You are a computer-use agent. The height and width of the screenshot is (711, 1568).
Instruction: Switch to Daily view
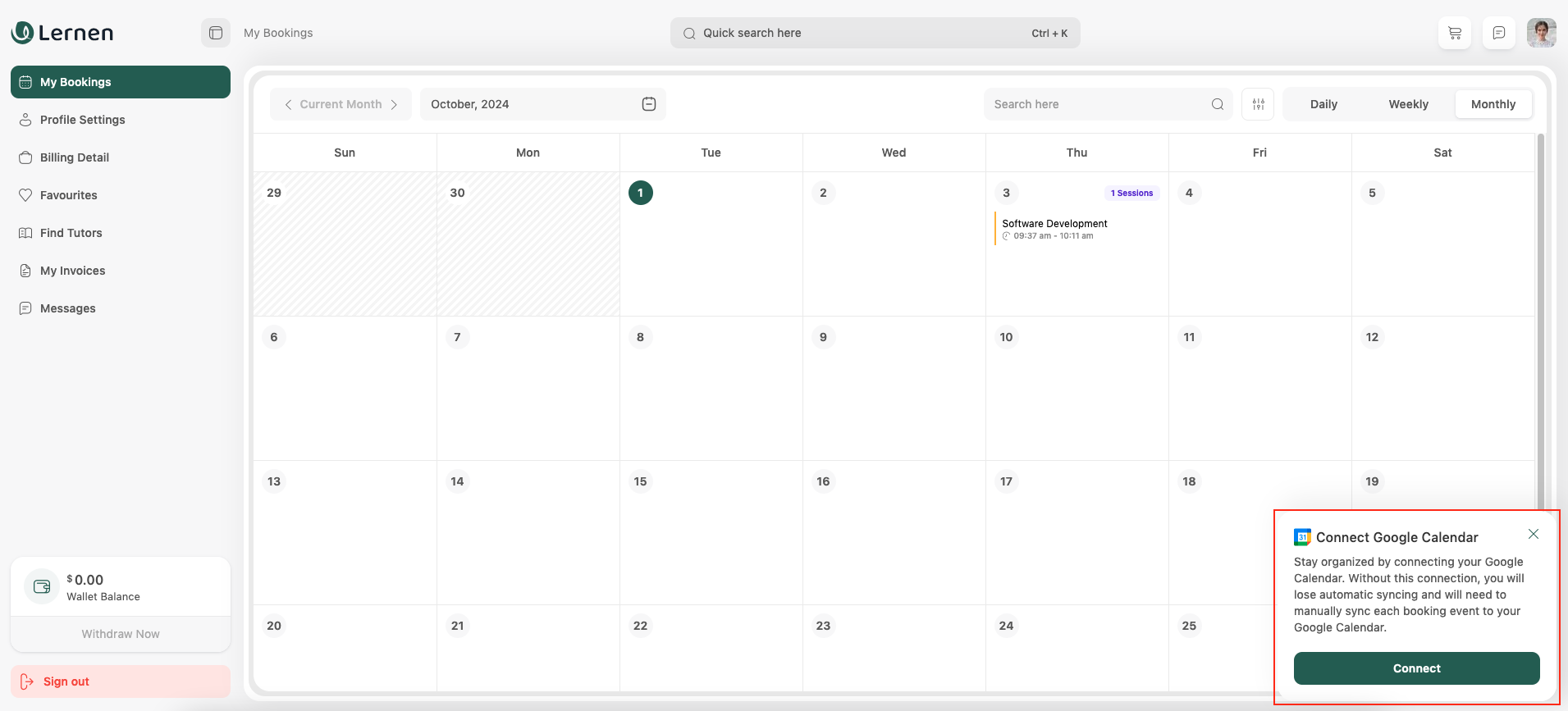(1323, 104)
